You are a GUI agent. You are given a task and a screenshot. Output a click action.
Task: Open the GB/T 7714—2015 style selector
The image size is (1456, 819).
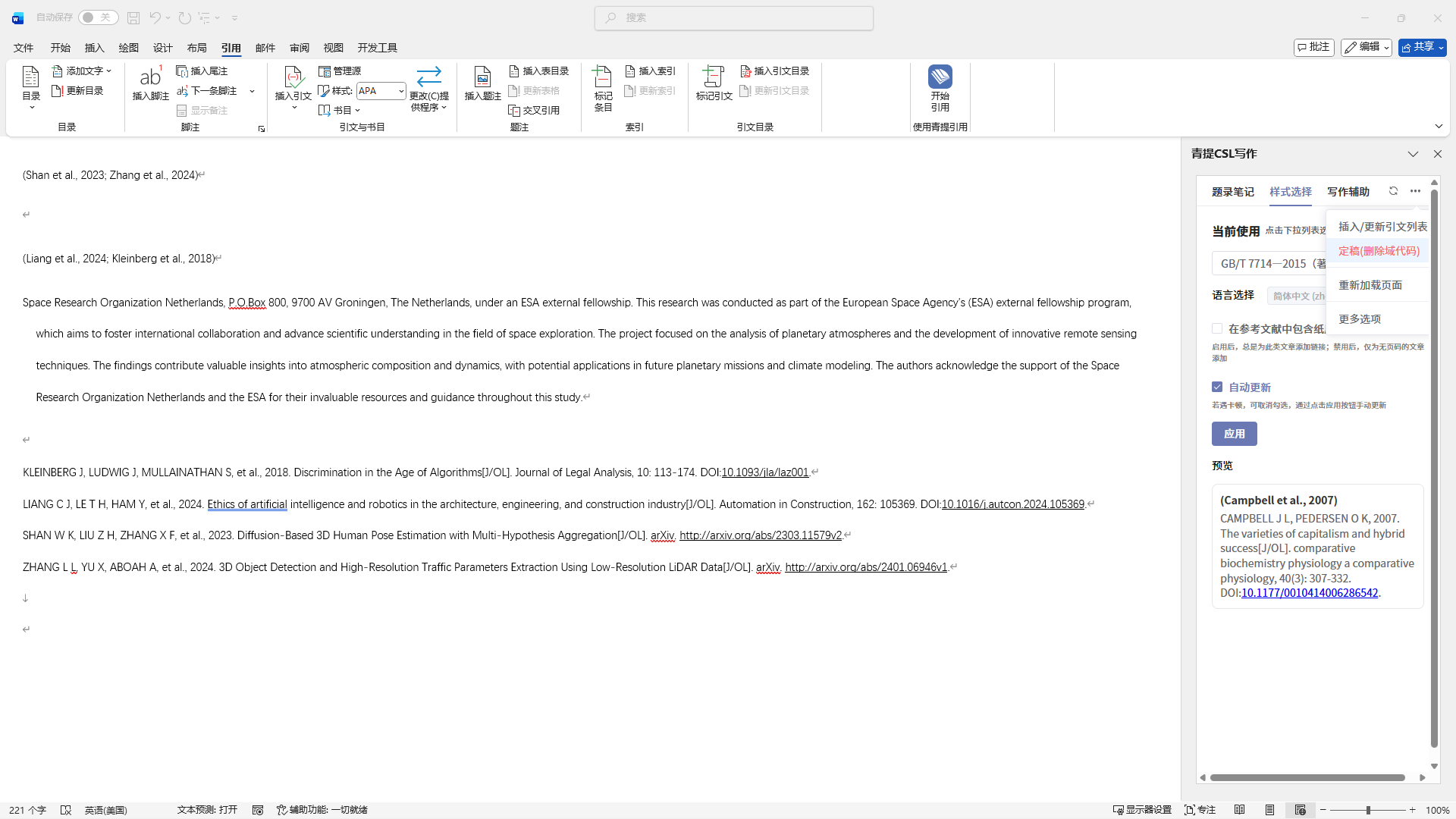1272,263
